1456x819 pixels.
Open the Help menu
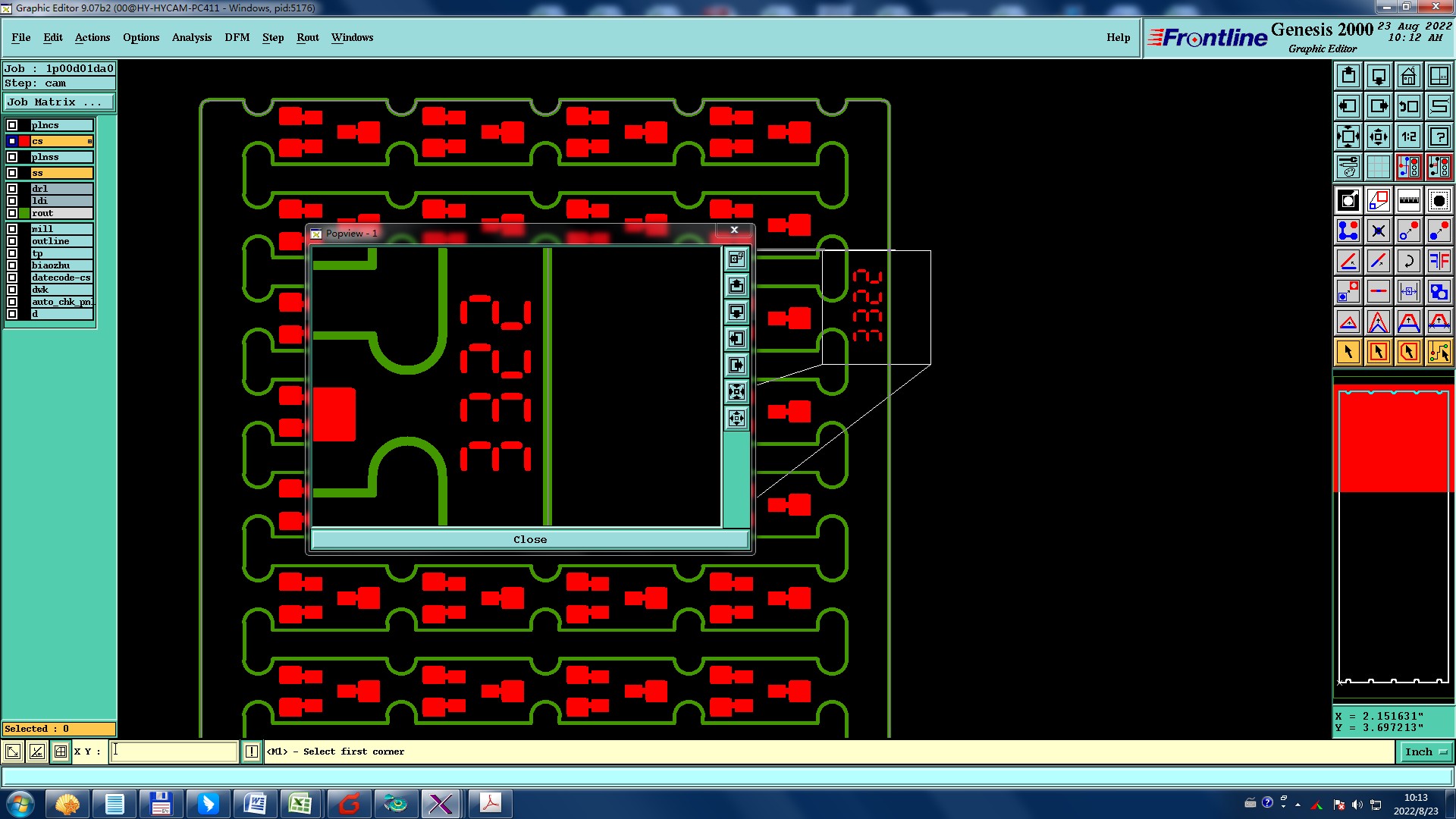pyautogui.click(x=1119, y=37)
